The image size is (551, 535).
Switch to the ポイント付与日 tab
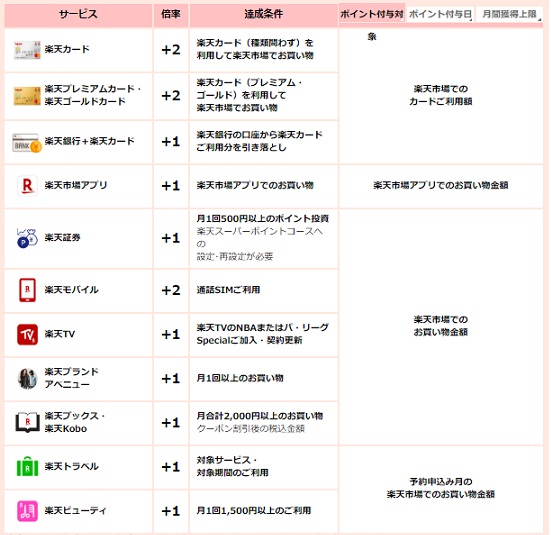pos(440,14)
